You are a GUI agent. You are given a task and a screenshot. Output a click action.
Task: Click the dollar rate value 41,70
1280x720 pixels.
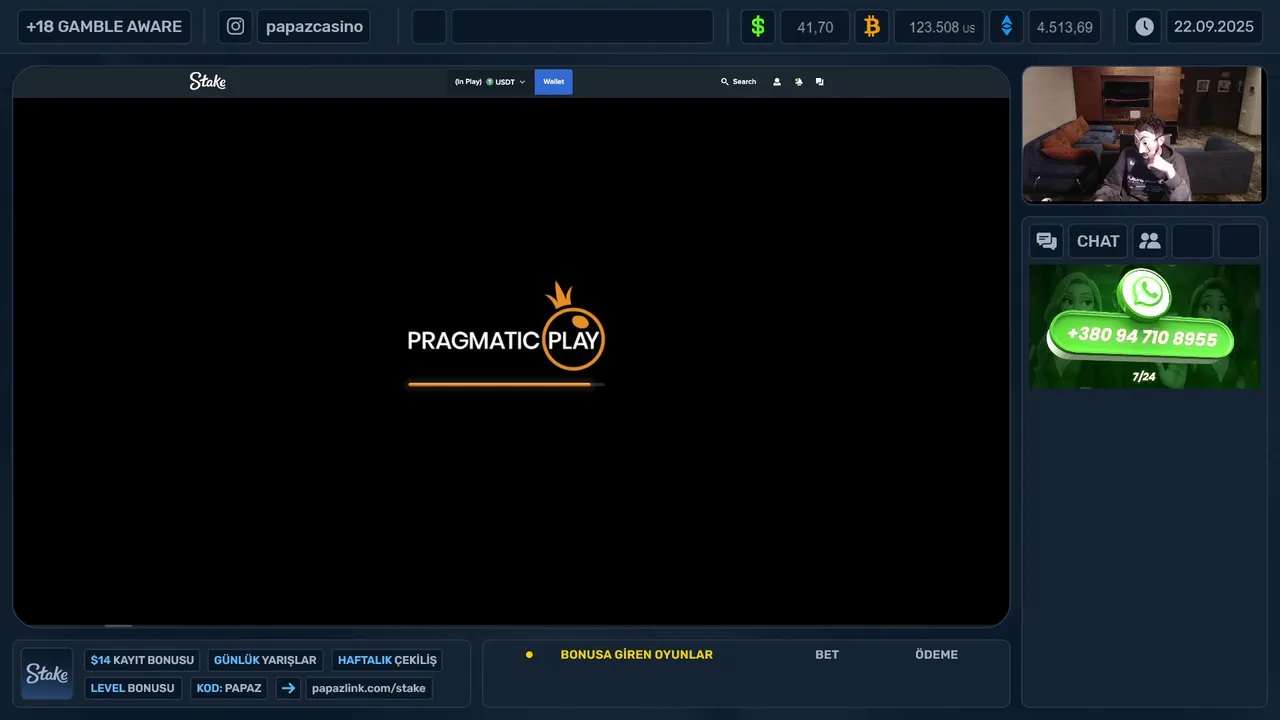coord(815,27)
